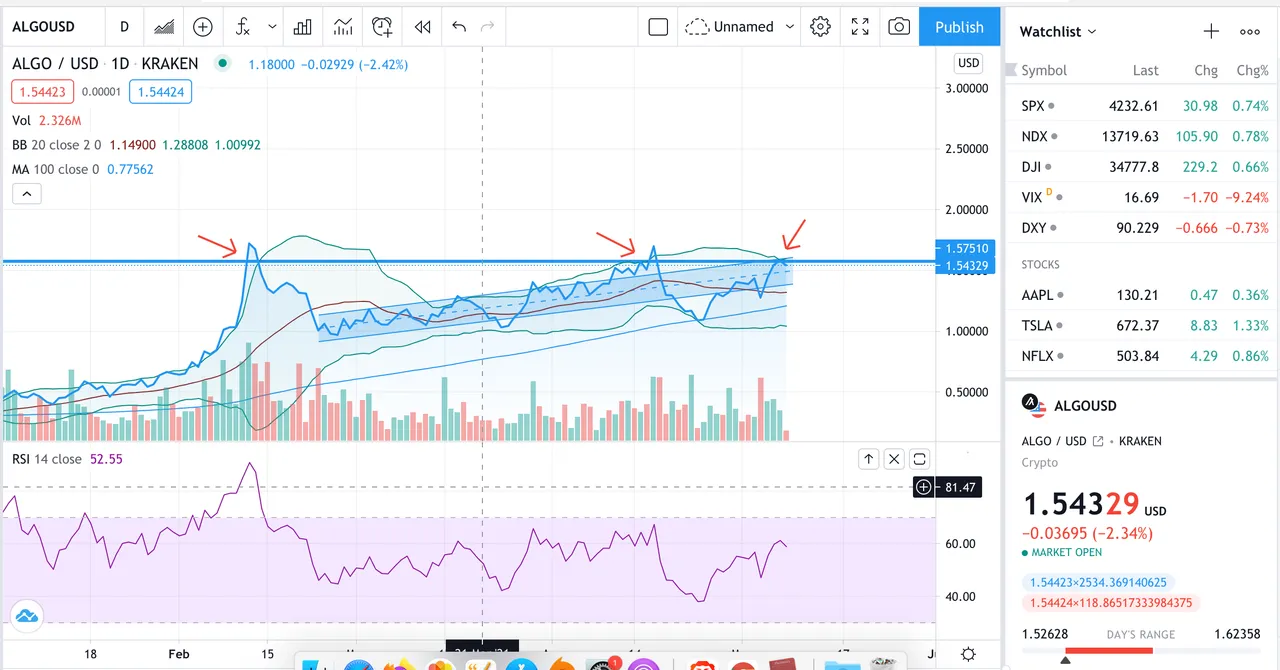Click the green market status dot
Screen dimensions: 1280x670
(x=222, y=63)
